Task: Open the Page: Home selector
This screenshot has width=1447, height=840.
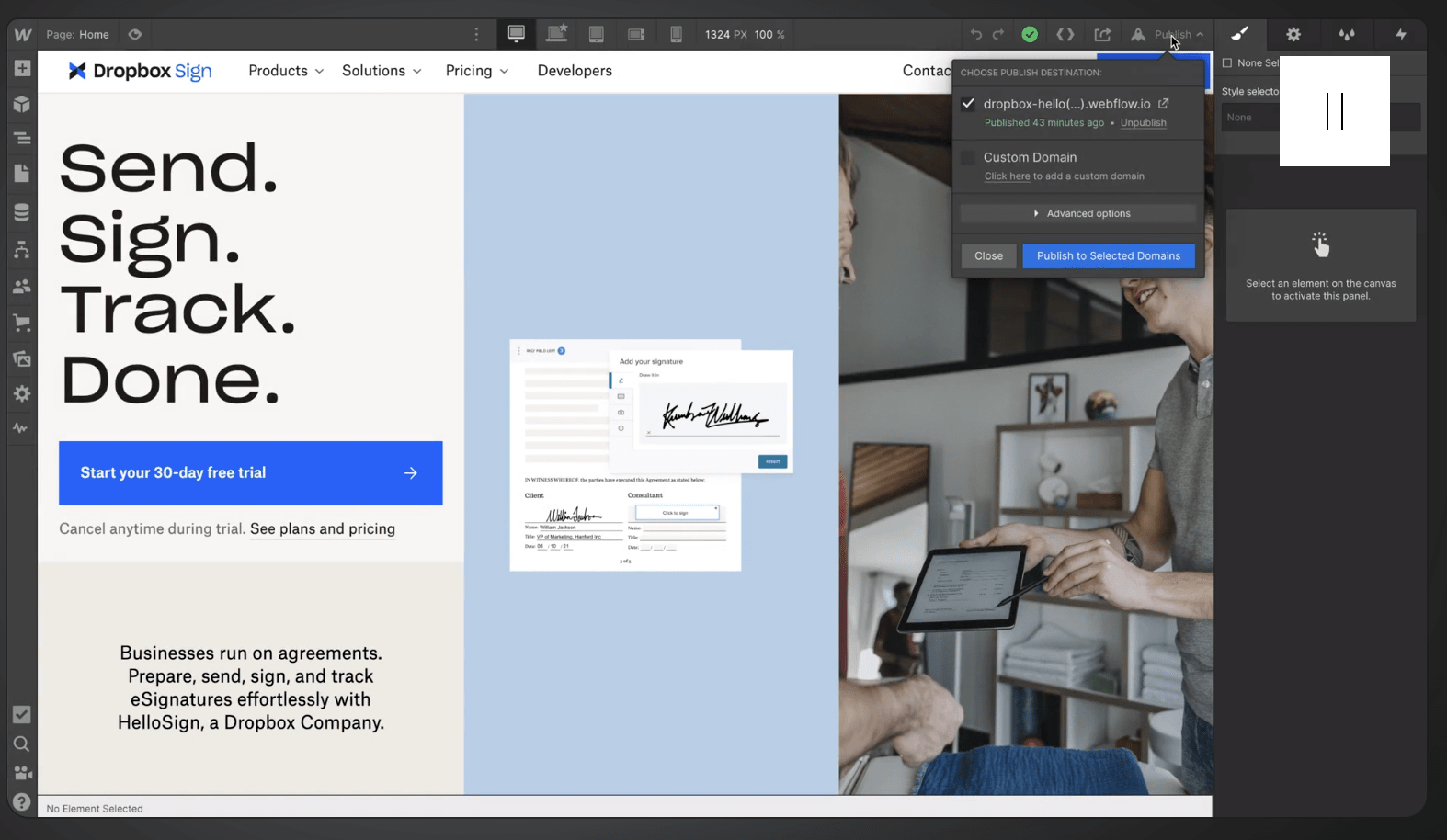Action: (78, 34)
